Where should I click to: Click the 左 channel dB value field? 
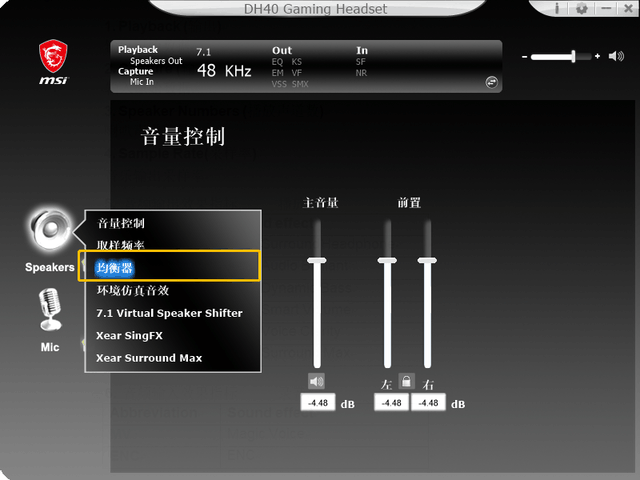point(391,403)
